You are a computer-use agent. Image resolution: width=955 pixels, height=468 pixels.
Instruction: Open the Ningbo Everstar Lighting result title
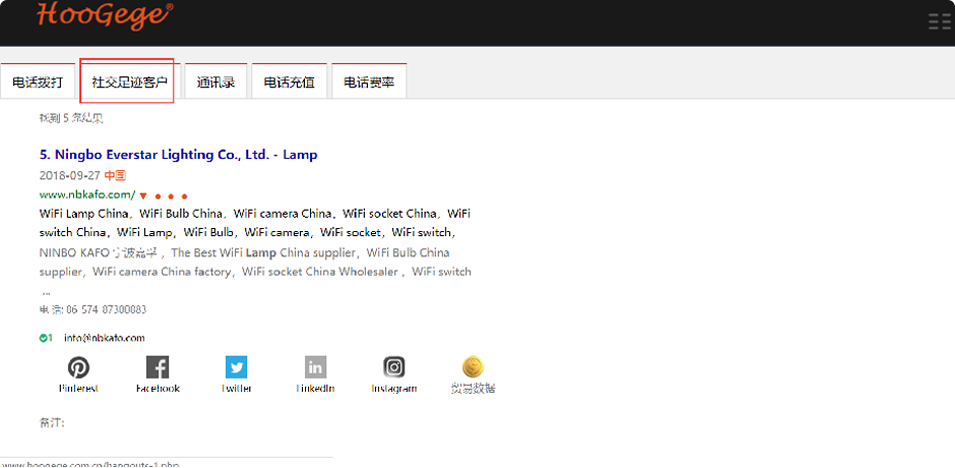178,155
